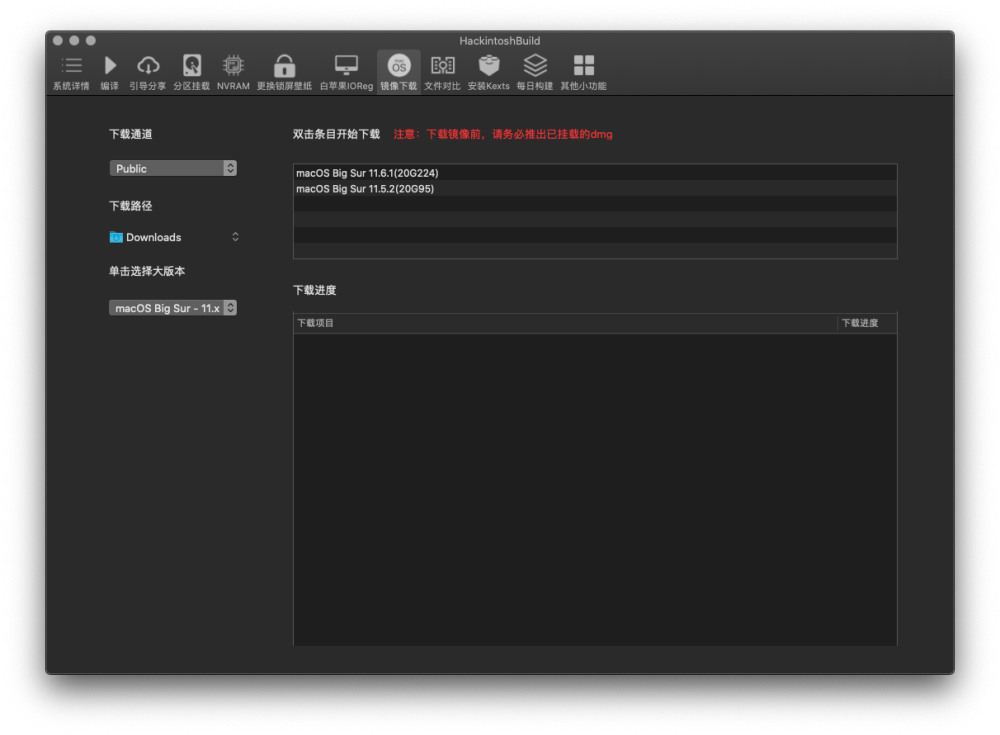Click the window's green zoom button
Viewport: 1000px width, 735px height.
tap(91, 40)
